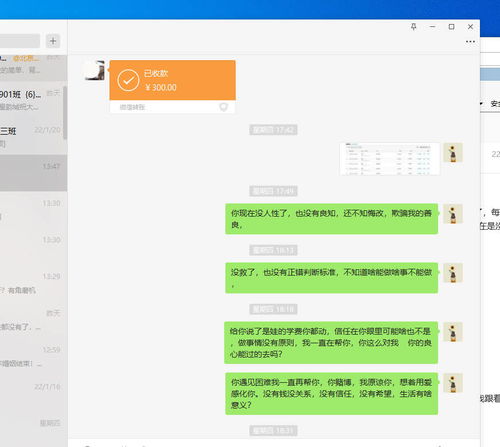Image resolution: width=500 pixels, height=447 pixels.
Task: Click avatar beside 你现在没人性了 message
Action: [x=453, y=214]
